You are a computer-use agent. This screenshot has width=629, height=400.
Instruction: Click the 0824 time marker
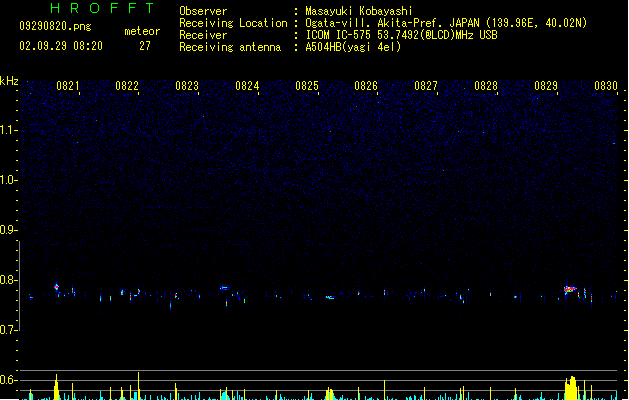point(247,86)
